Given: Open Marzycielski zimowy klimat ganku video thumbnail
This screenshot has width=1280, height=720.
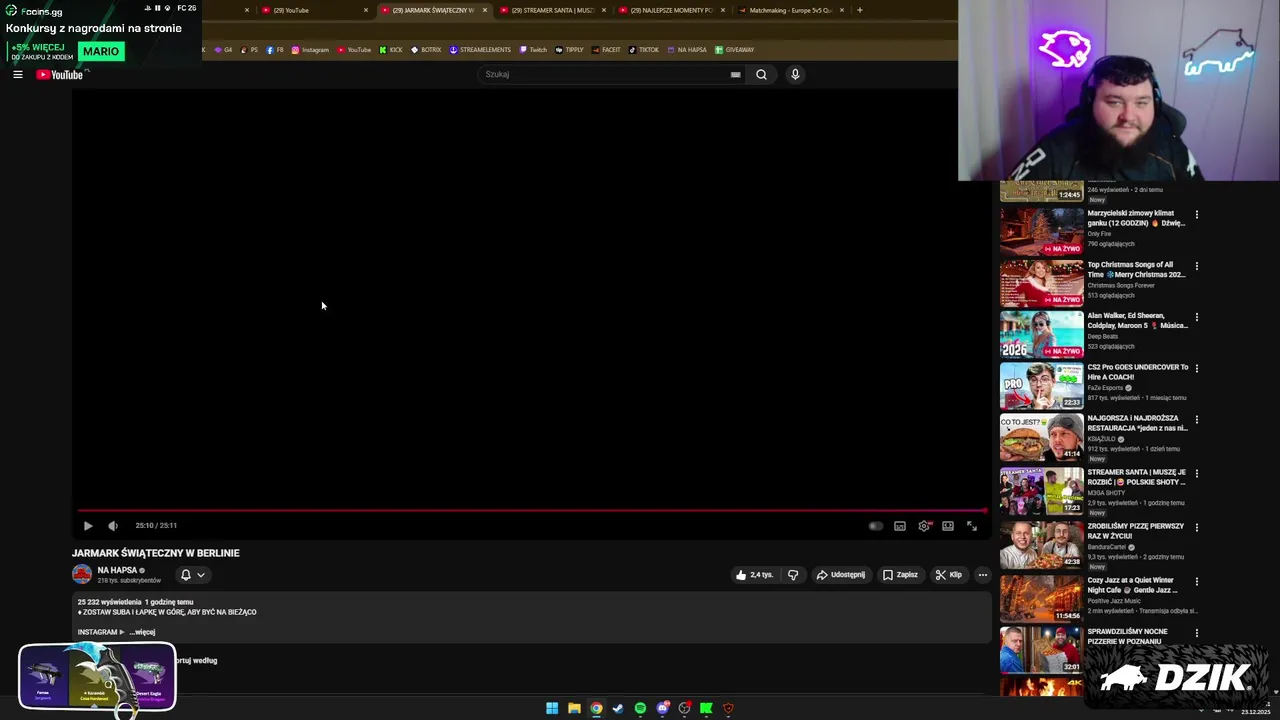Looking at the screenshot, I should pos(1042,230).
